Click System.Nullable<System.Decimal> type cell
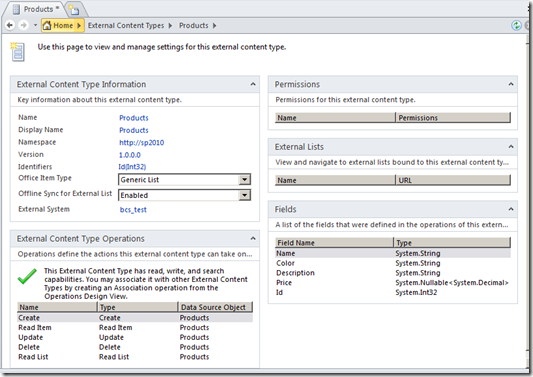 pos(452,283)
